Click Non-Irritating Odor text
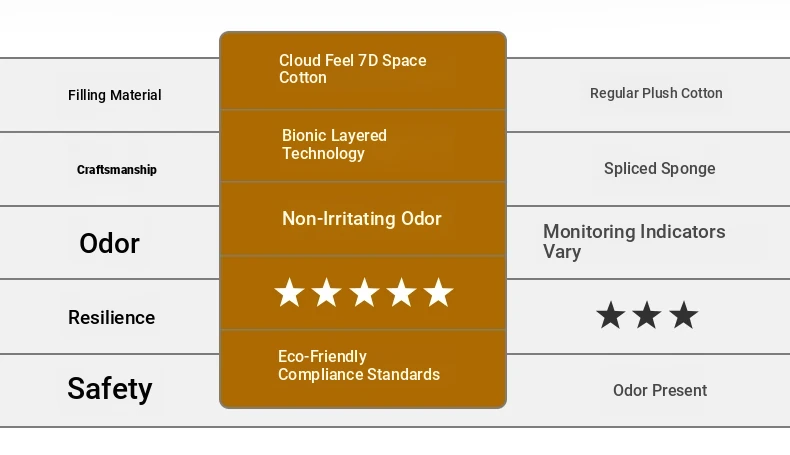The height and width of the screenshot is (455, 790). click(362, 219)
